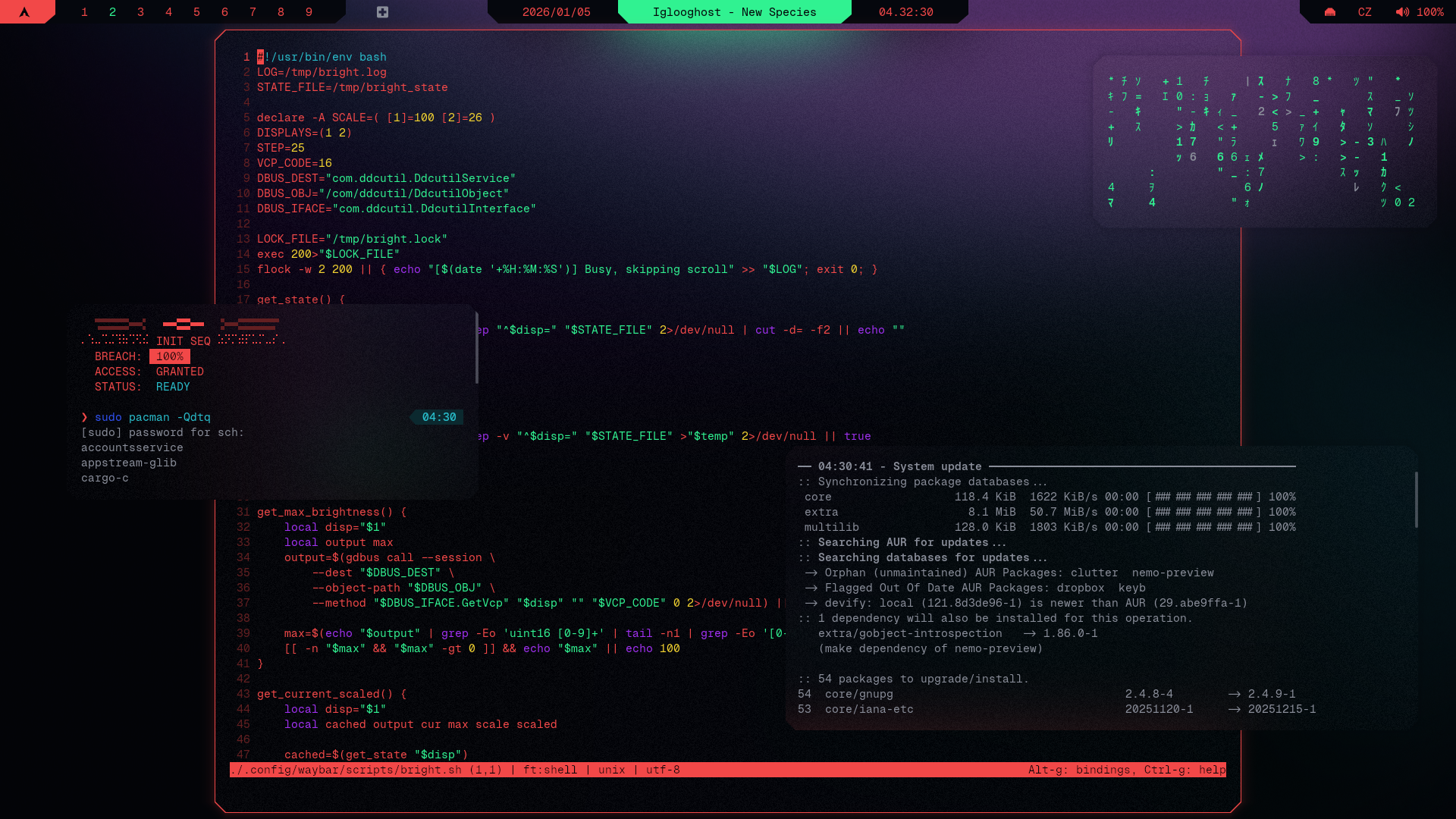1456x819 pixels.
Task: Switch to active workspace 2
Action: coord(112,12)
